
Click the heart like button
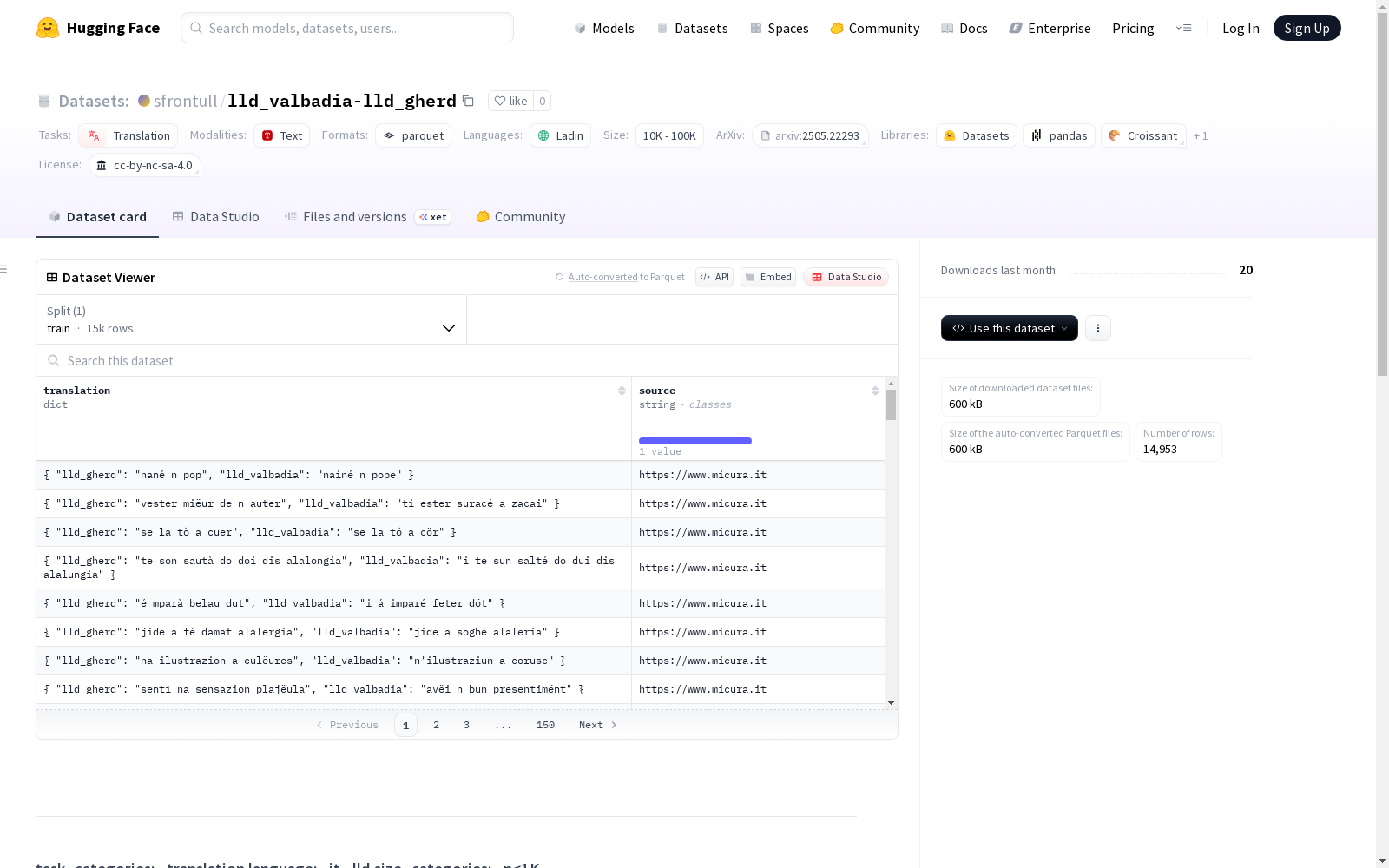click(510, 101)
